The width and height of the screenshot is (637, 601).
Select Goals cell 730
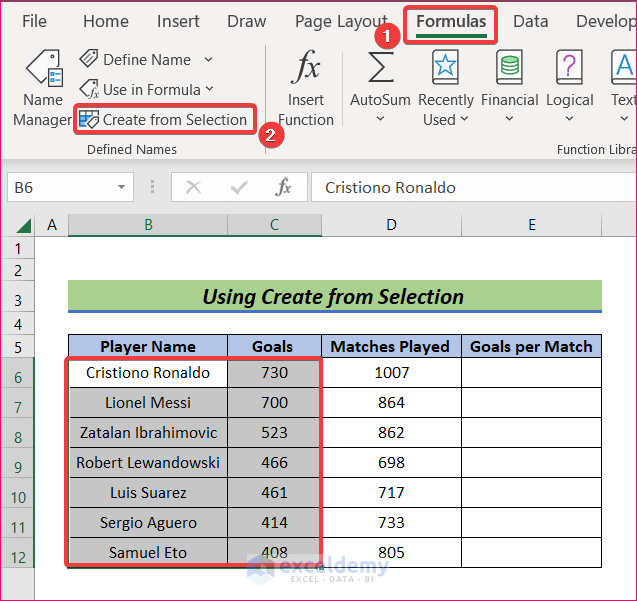pyautogui.click(x=274, y=373)
